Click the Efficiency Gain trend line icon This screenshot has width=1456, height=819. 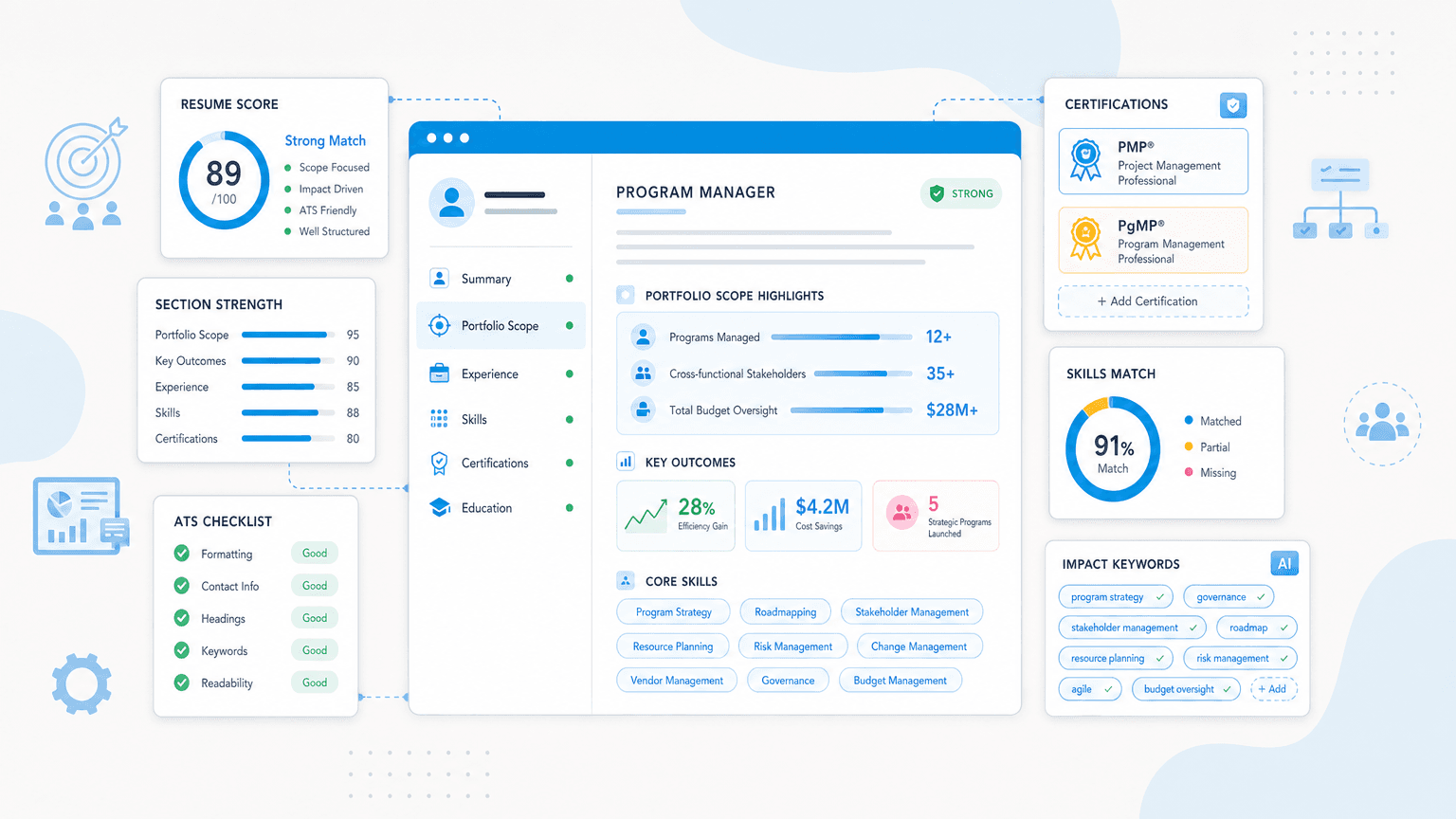click(646, 517)
